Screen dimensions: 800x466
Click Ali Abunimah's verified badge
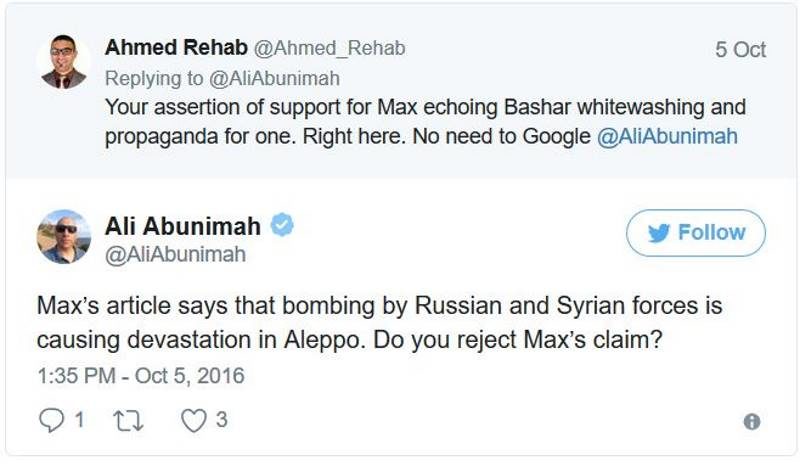282,225
